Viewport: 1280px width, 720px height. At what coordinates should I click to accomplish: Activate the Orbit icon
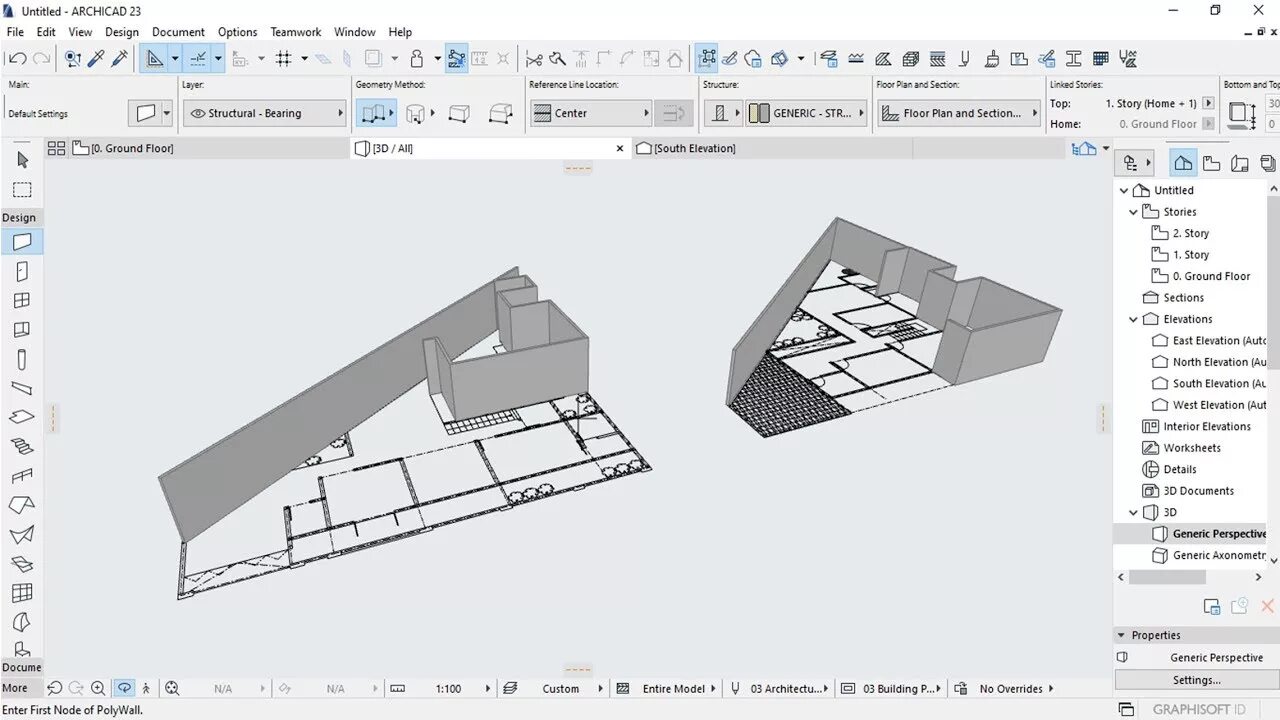tap(124, 688)
